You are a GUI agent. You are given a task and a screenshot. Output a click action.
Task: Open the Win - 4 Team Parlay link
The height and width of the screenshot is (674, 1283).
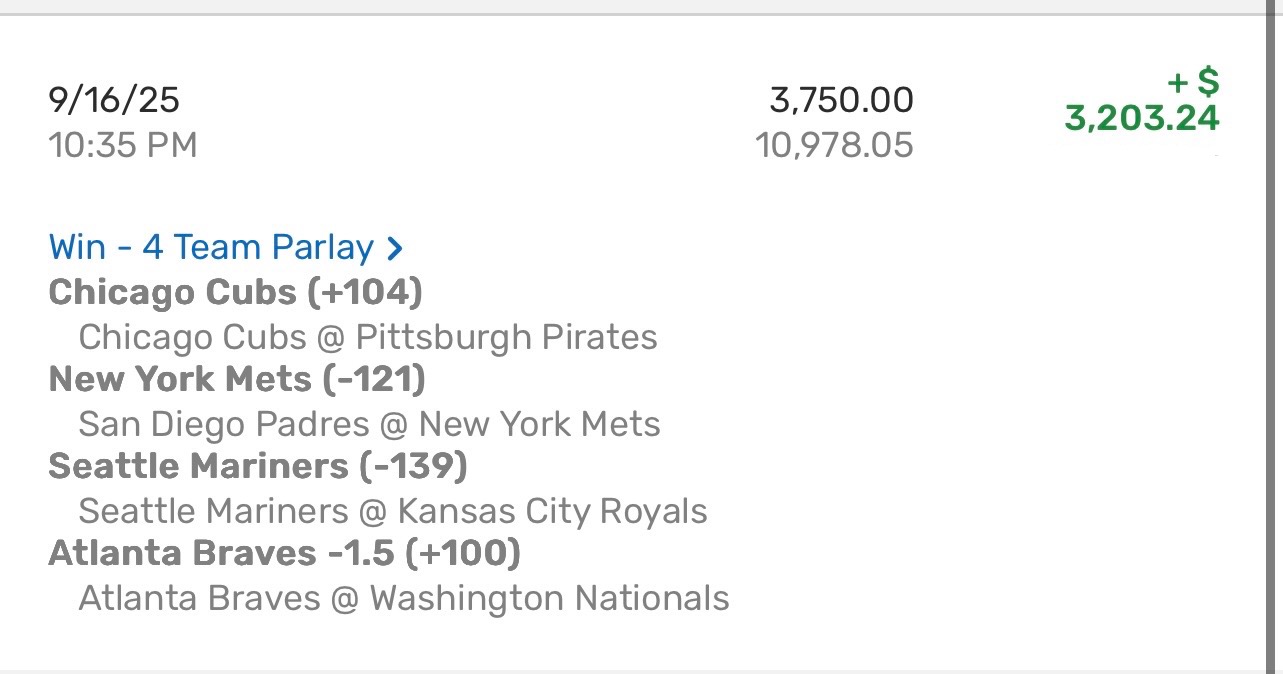pyautogui.click(x=211, y=248)
